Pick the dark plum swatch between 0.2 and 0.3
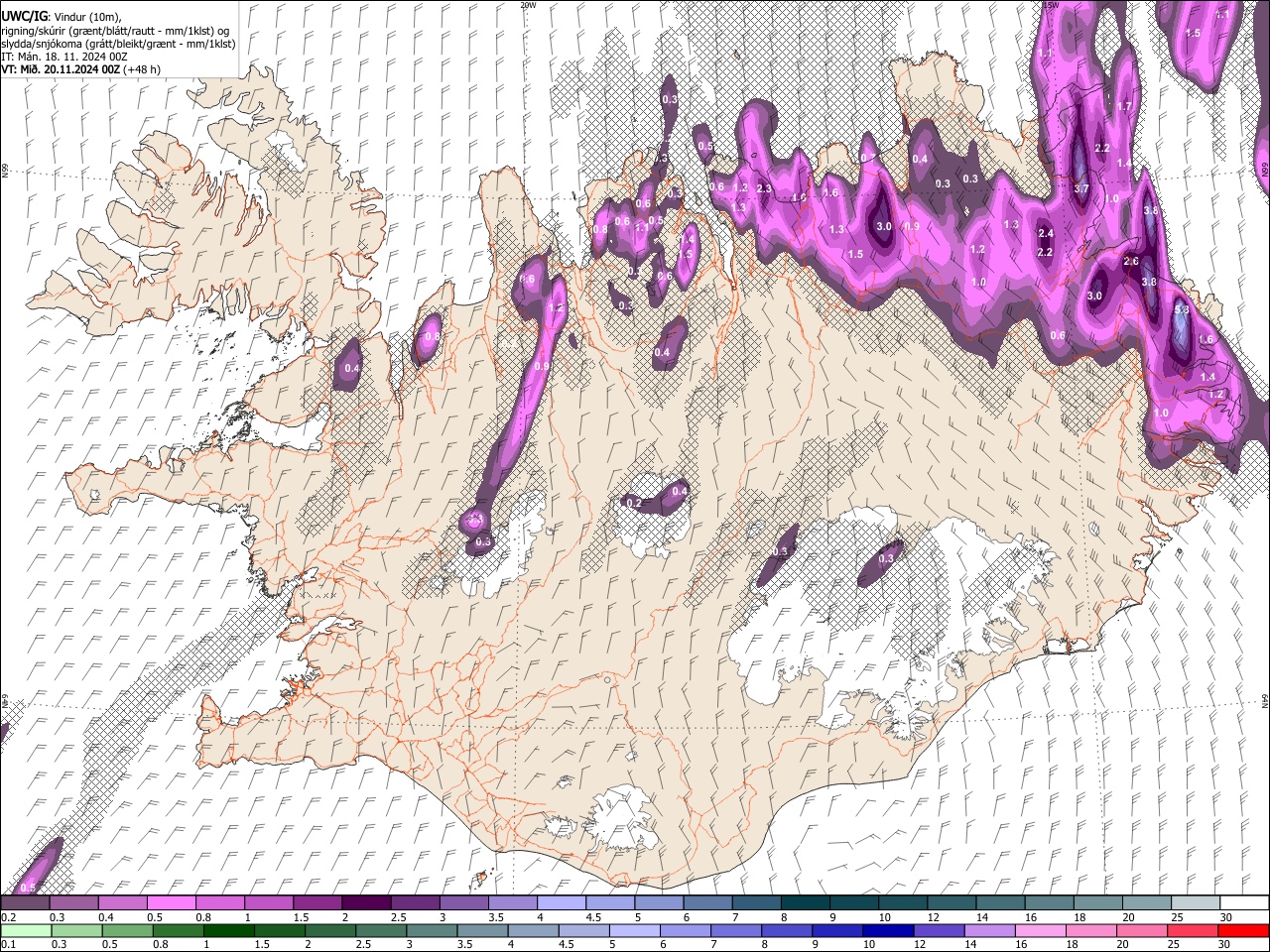 pos(25,902)
